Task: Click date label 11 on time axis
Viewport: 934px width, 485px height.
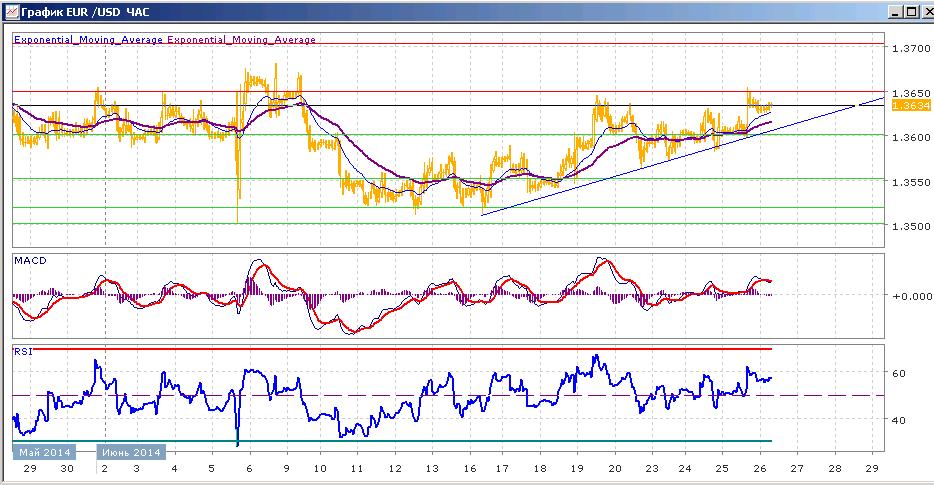Action: 357,468
